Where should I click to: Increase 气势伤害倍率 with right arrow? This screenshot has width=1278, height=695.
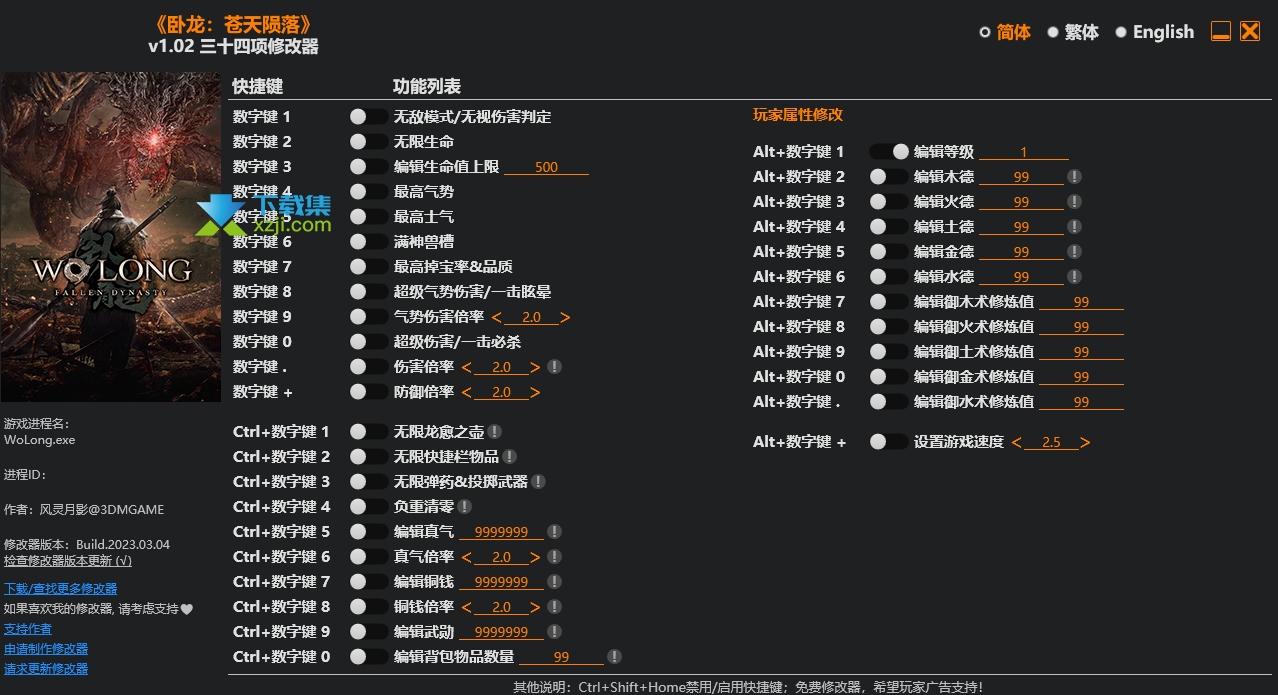tap(565, 318)
